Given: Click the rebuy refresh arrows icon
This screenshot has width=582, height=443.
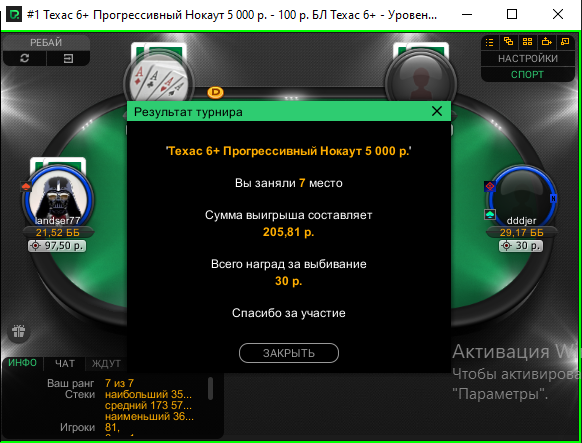Looking at the screenshot, I should pos(24,58).
